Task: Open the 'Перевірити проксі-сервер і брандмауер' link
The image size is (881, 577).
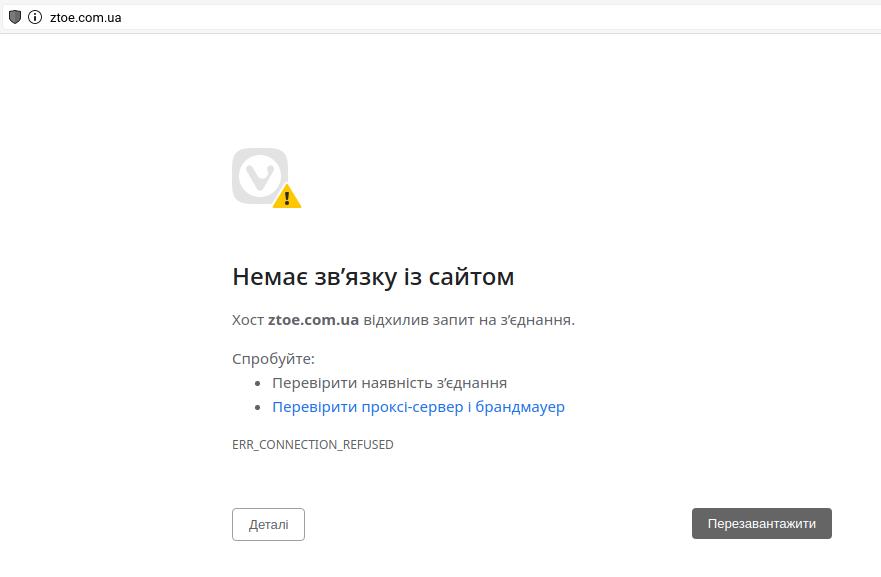Action: [418, 407]
